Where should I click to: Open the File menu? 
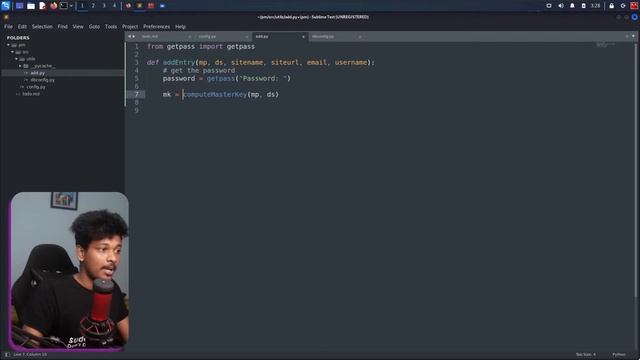pos(9,27)
